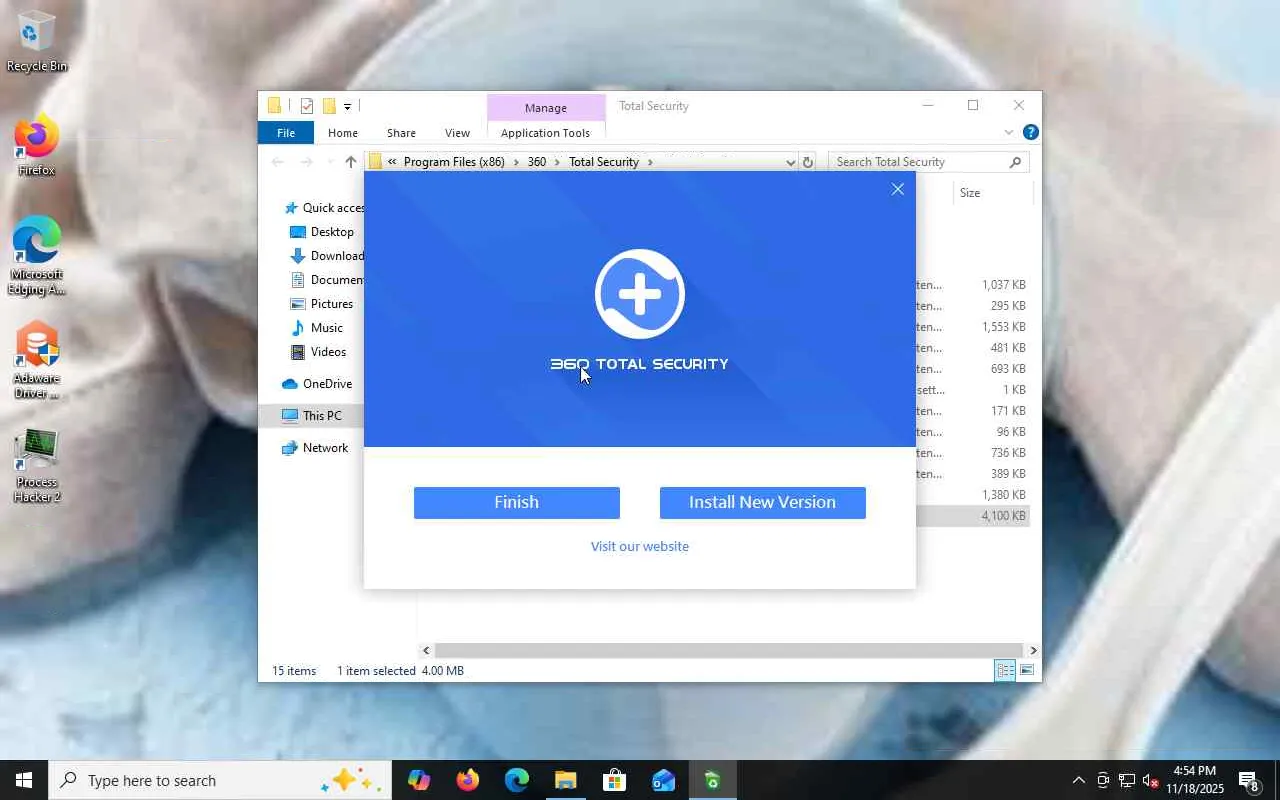Open the Visit our website link
1280x800 pixels.
[x=640, y=546]
